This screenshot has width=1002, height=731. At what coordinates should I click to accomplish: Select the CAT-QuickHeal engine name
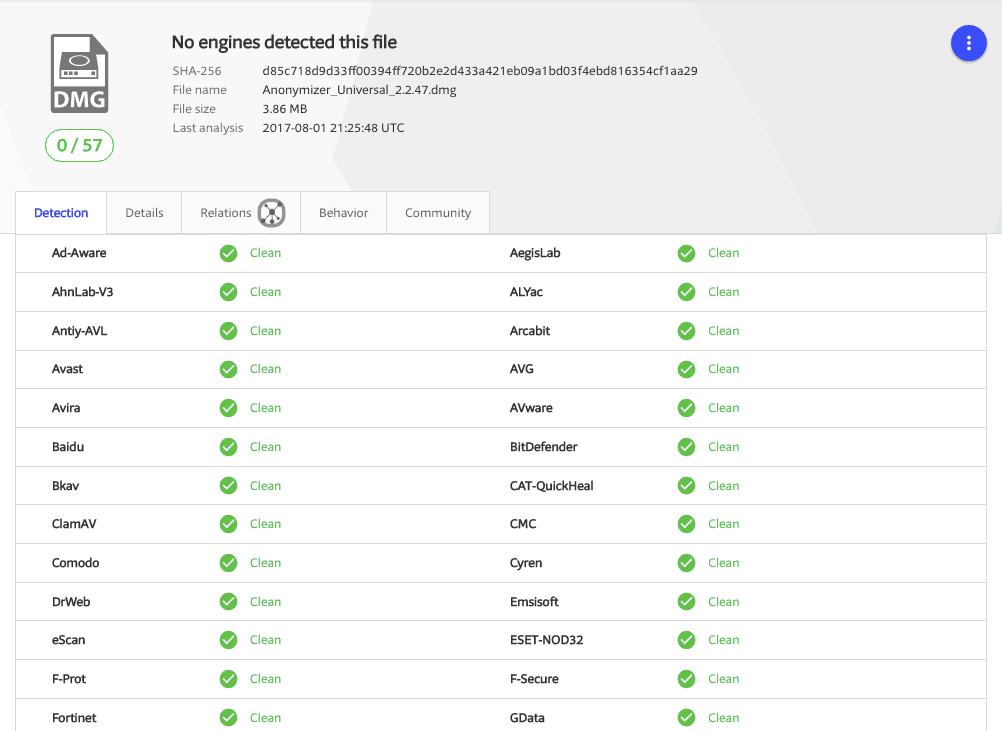[x=551, y=486]
